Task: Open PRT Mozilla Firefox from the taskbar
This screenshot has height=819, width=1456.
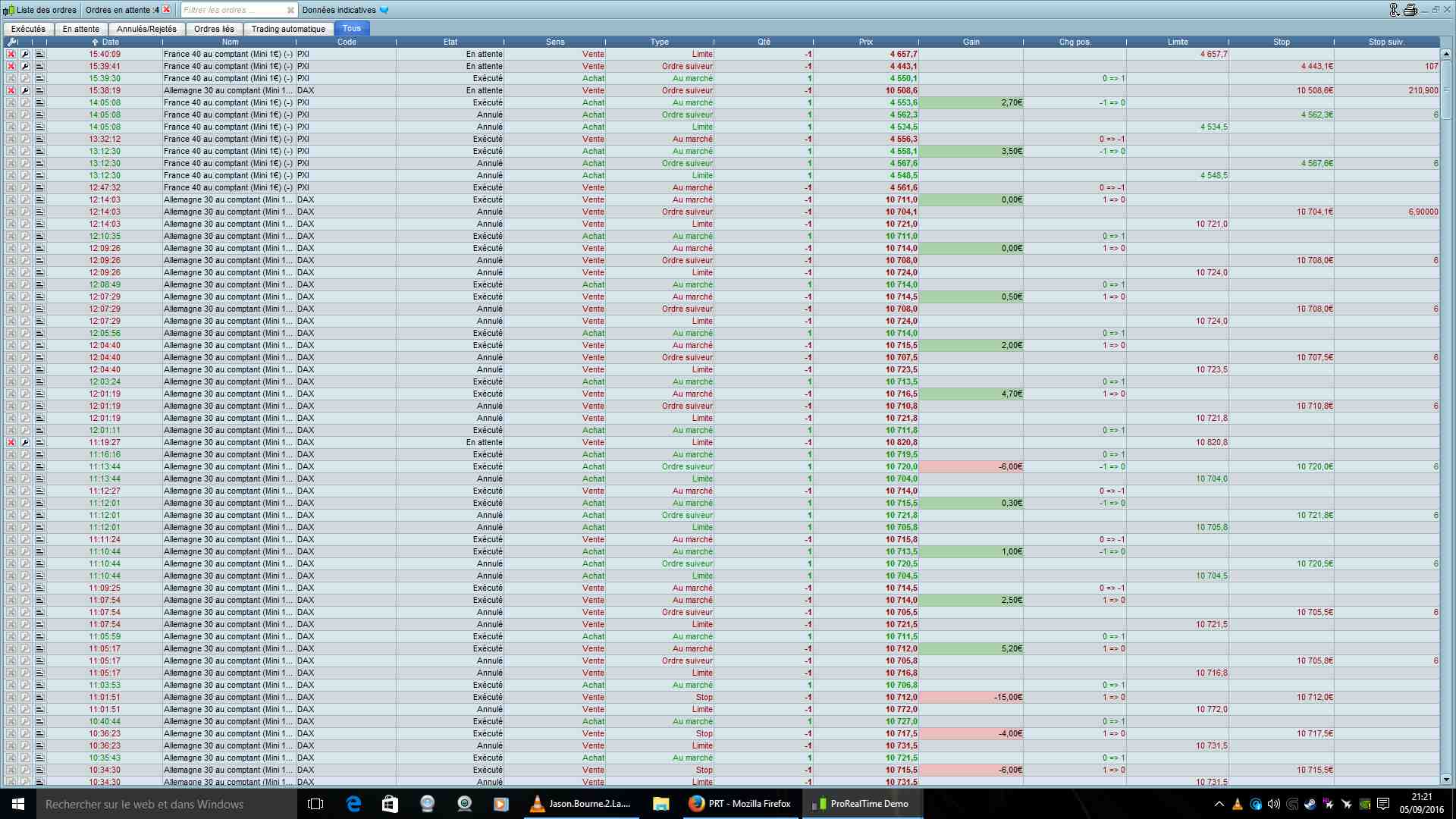Action: [739, 804]
